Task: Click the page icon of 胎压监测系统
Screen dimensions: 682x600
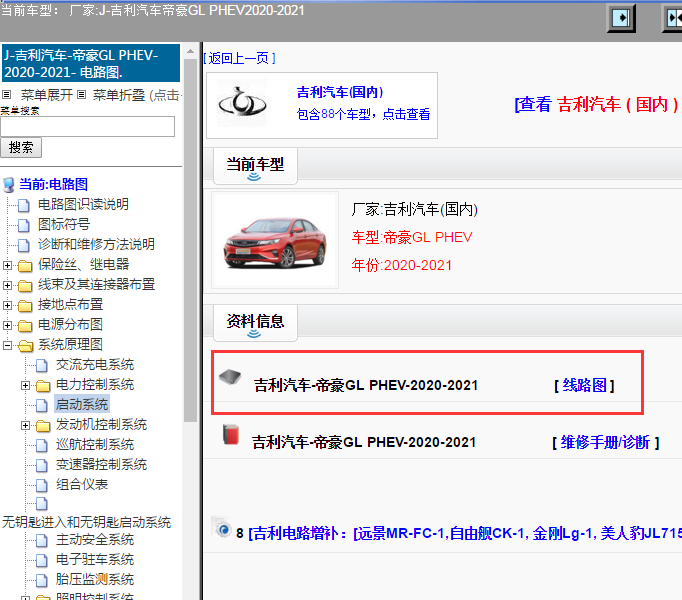Action: [42, 580]
